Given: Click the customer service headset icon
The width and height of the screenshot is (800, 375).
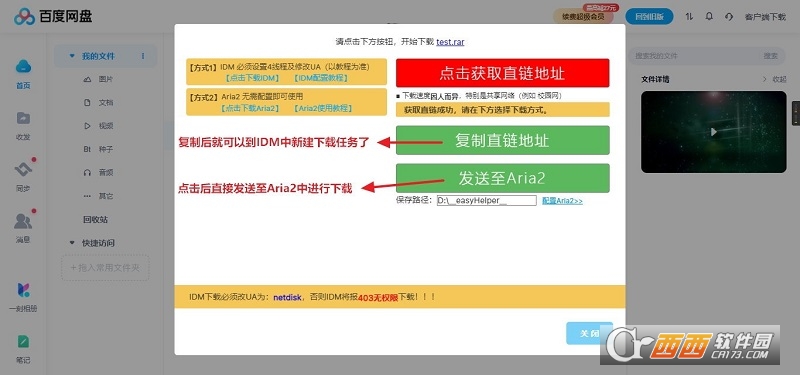Looking at the screenshot, I should coord(729,16).
